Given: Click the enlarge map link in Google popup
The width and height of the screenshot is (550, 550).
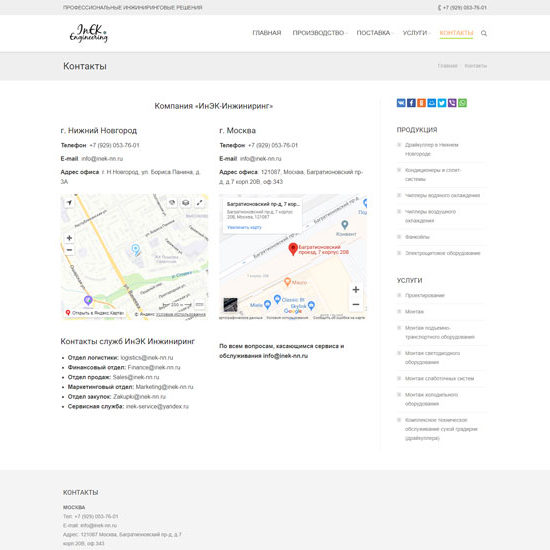Looking at the screenshot, I should tap(244, 227).
